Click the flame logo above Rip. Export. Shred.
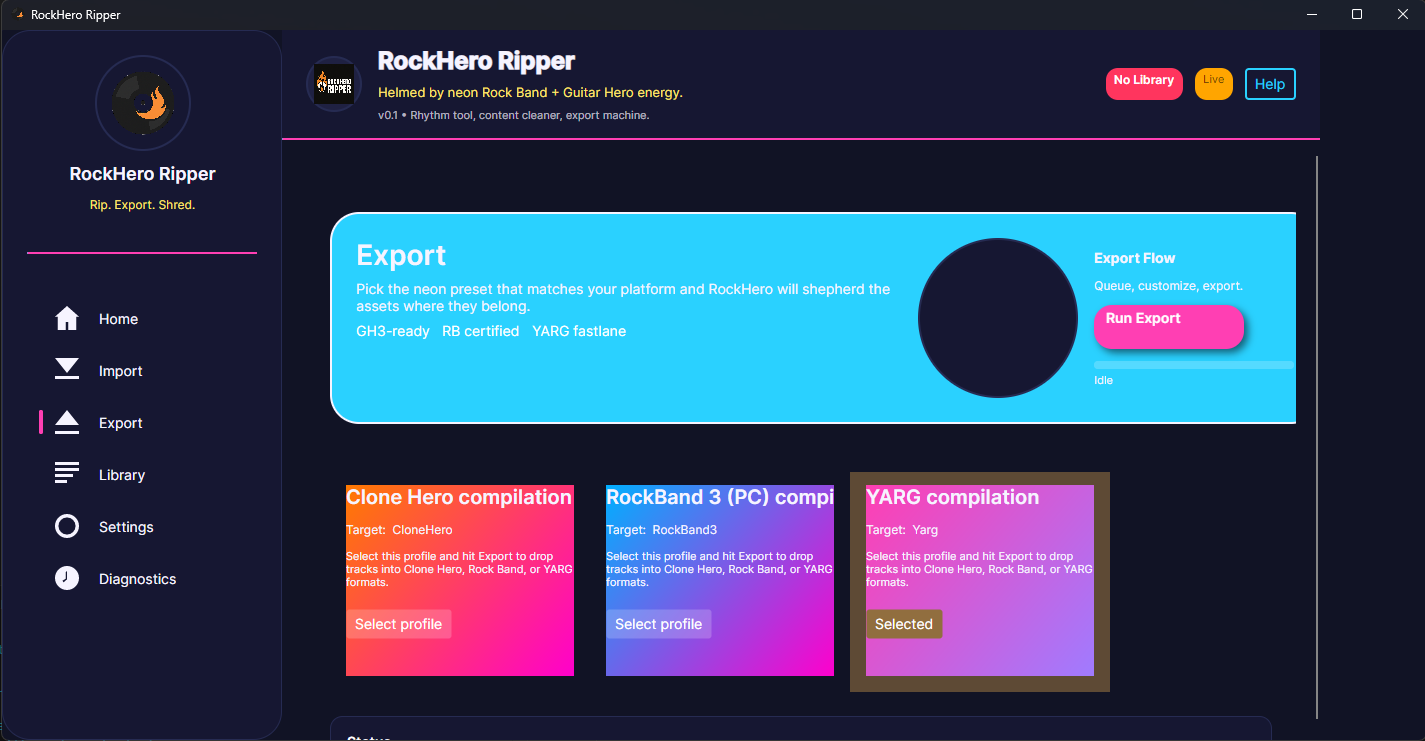Image resolution: width=1425 pixels, height=741 pixels. (x=142, y=102)
